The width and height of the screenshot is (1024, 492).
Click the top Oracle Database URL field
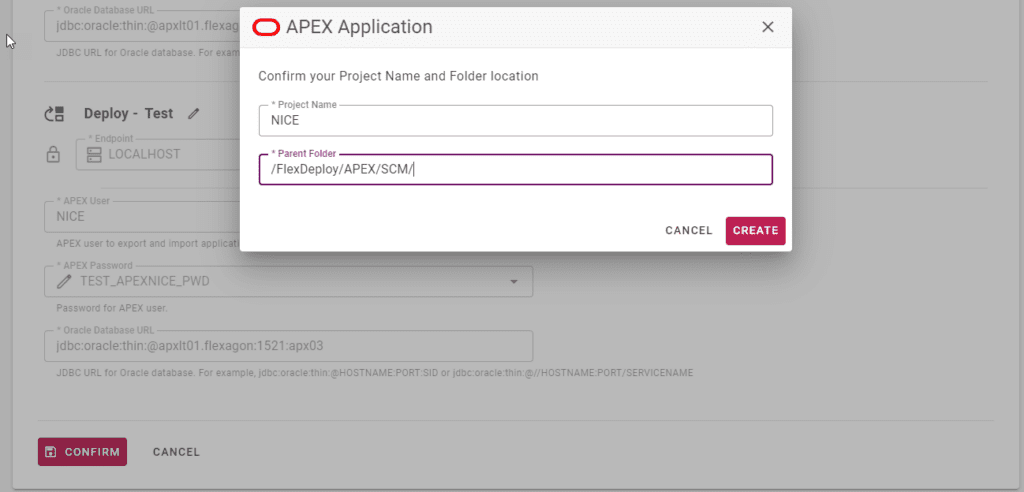142,27
